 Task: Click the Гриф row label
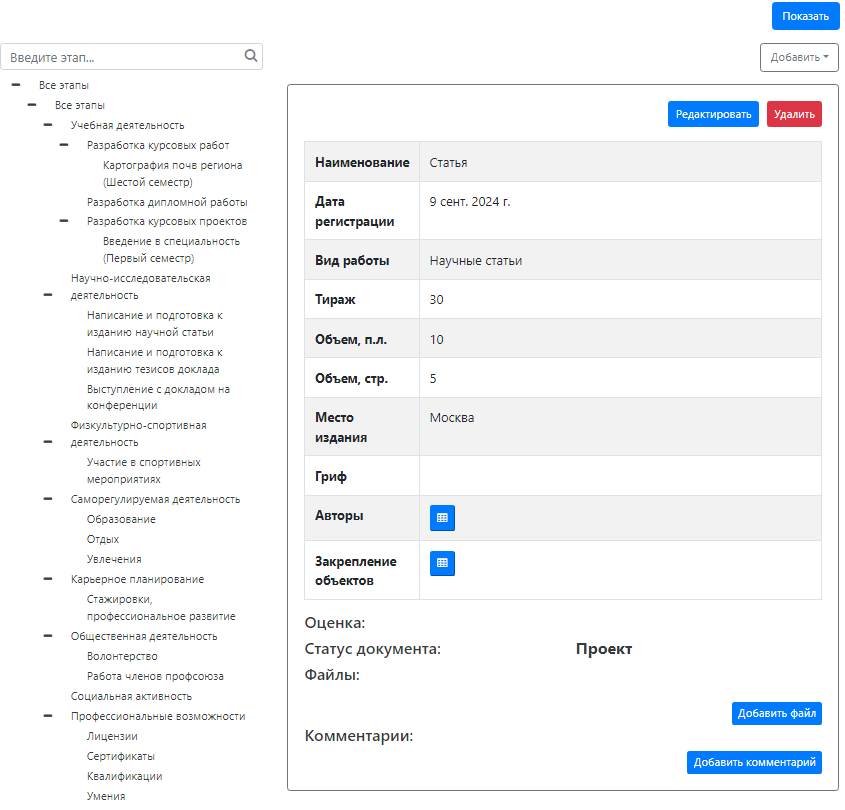pyautogui.click(x=331, y=476)
